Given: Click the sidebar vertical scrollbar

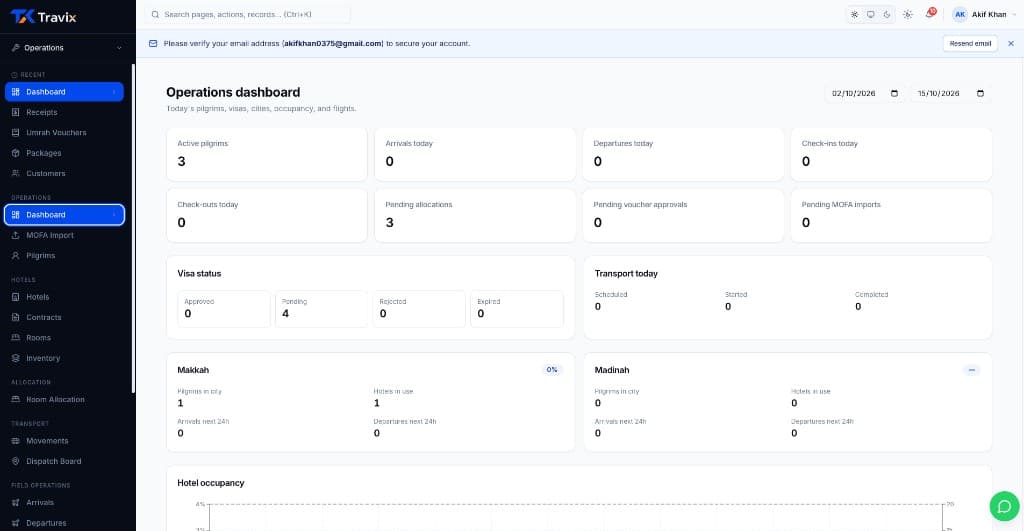Looking at the screenshot, I should 133,229.
